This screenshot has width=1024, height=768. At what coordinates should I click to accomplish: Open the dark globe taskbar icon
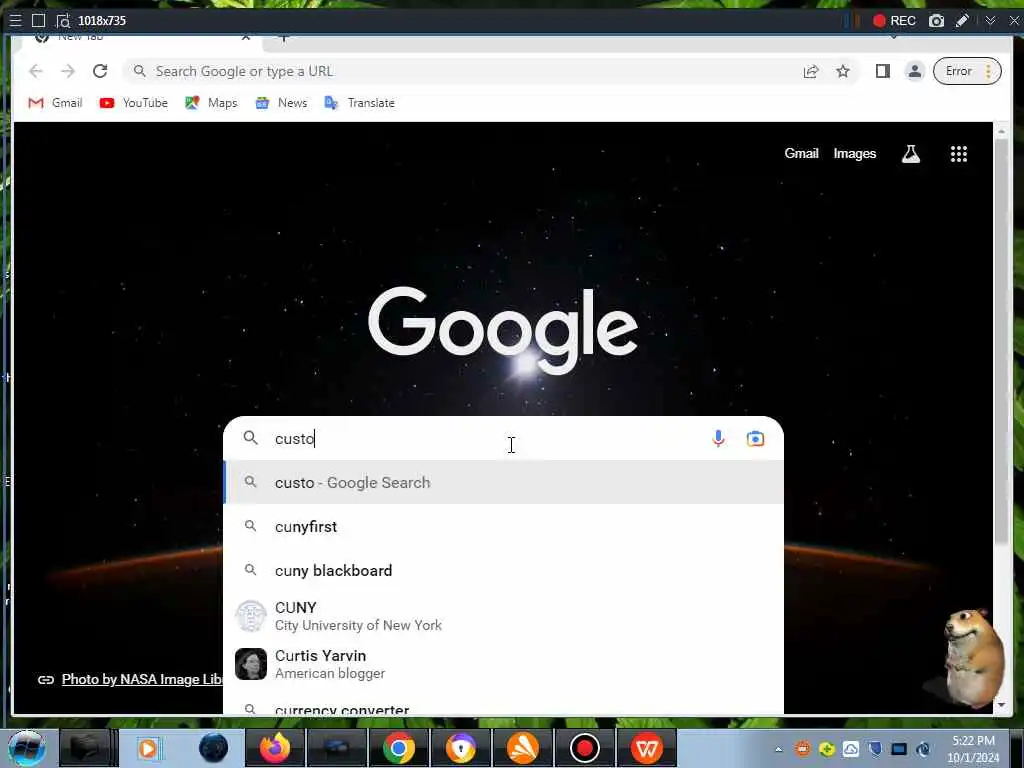(214, 748)
